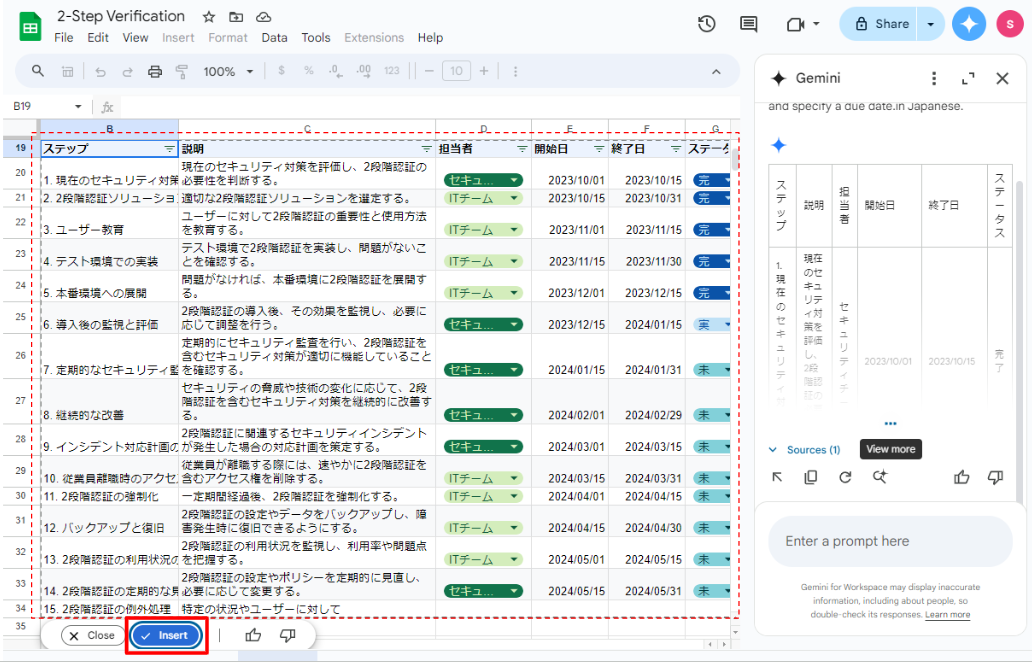Click the Enter a prompt here field
This screenshot has width=1032, height=662.
890,541
